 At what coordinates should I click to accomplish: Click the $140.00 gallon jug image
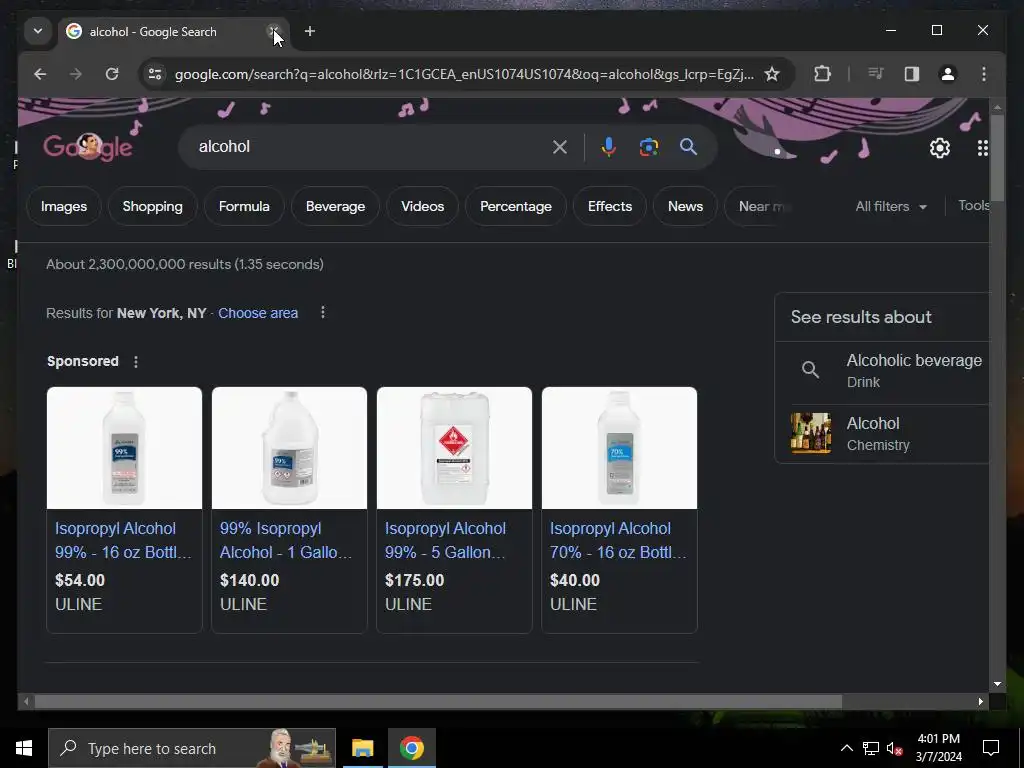pyautogui.click(x=289, y=448)
